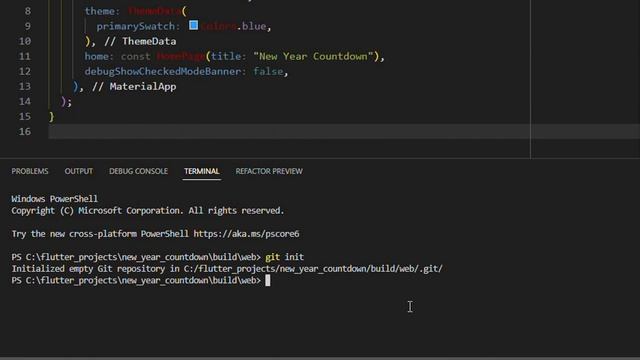Click the terminal prompt input cursor
This screenshot has height=360, width=640.
[268, 280]
